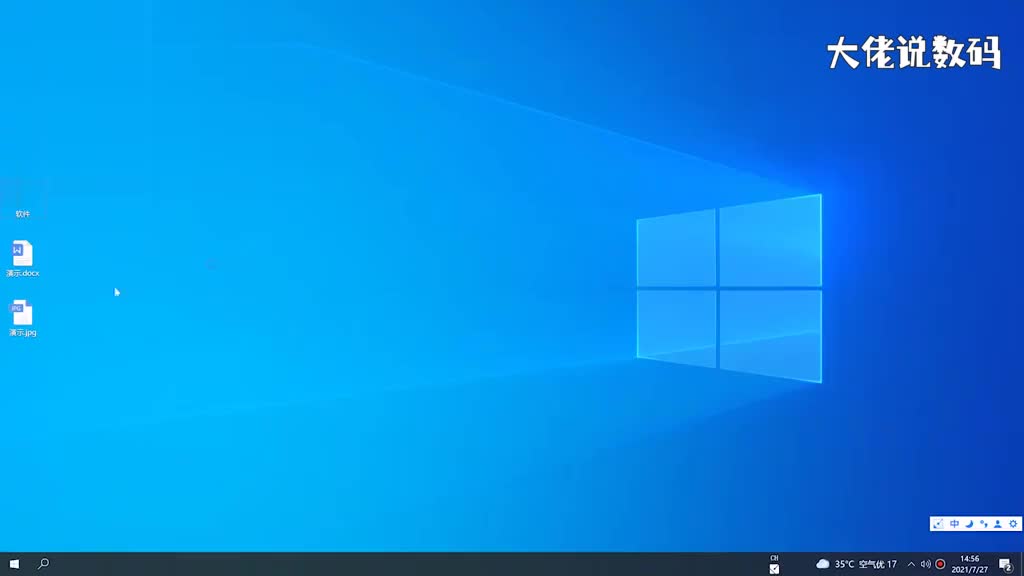This screenshot has height=576, width=1024.
Task: Select the 软件 desktop item
Action: click(x=22, y=198)
